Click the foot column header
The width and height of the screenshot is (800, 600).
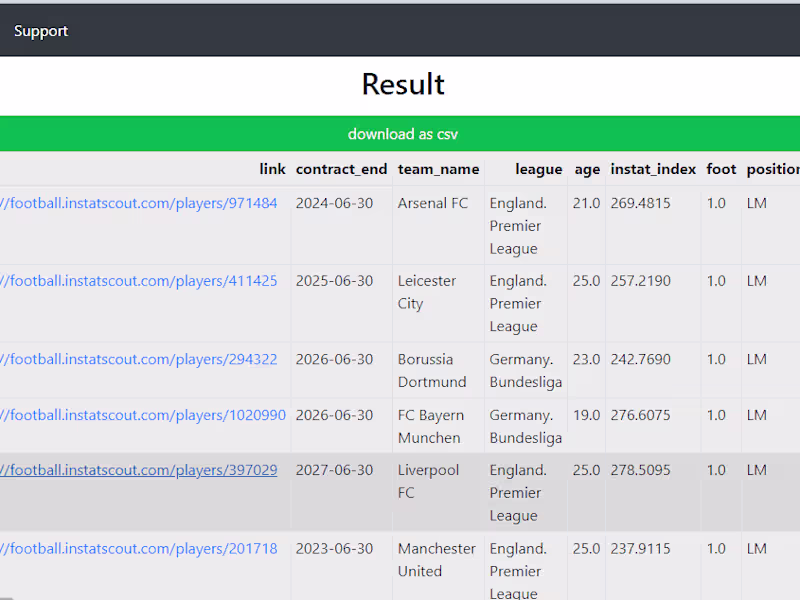(x=721, y=169)
